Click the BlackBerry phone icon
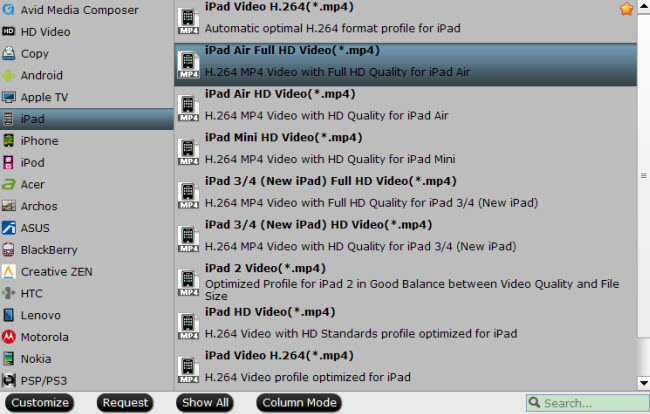 [8, 250]
